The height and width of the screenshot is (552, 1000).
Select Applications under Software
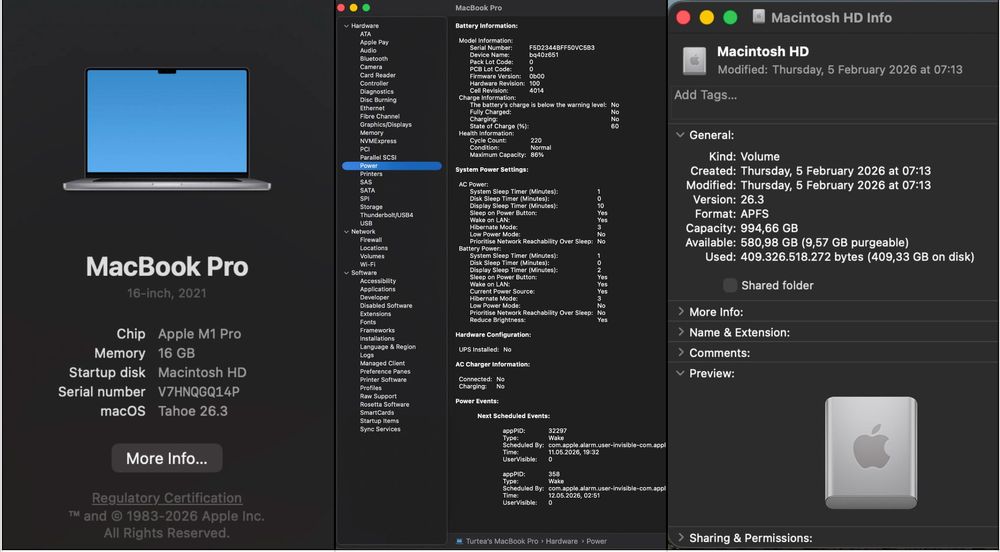click(377, 289)
